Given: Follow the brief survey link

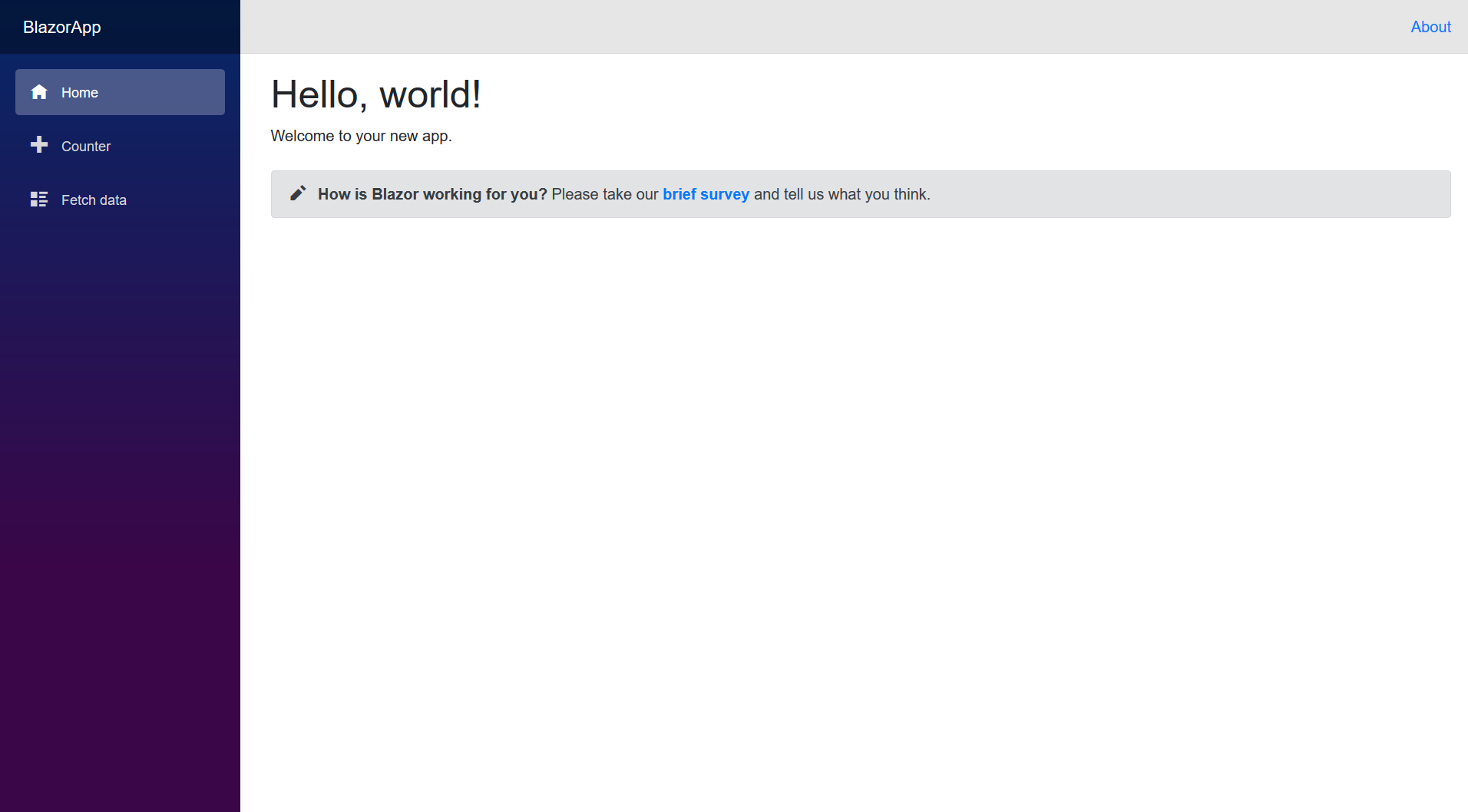Looking at the screenshot, I should (706, 194).
